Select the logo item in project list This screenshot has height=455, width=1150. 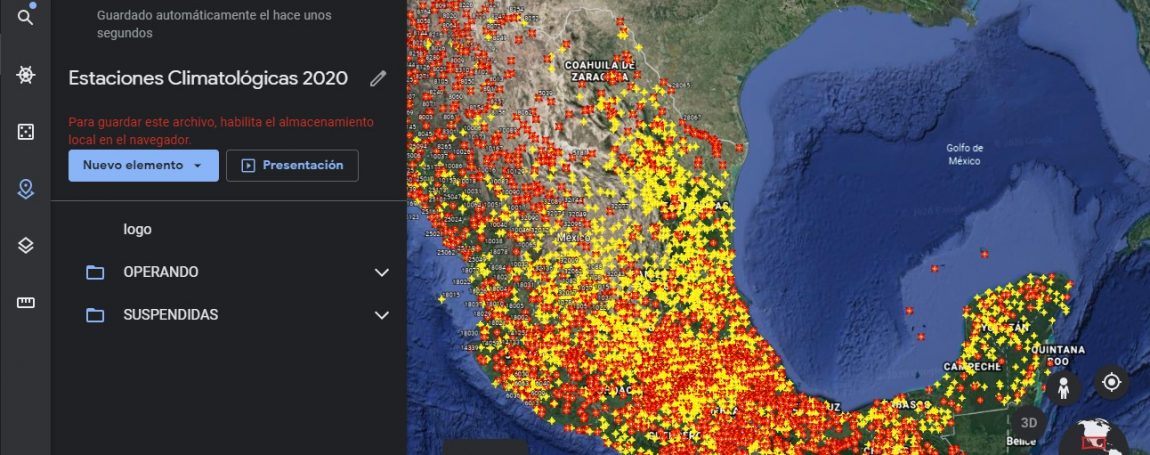(x=137, y=230)
